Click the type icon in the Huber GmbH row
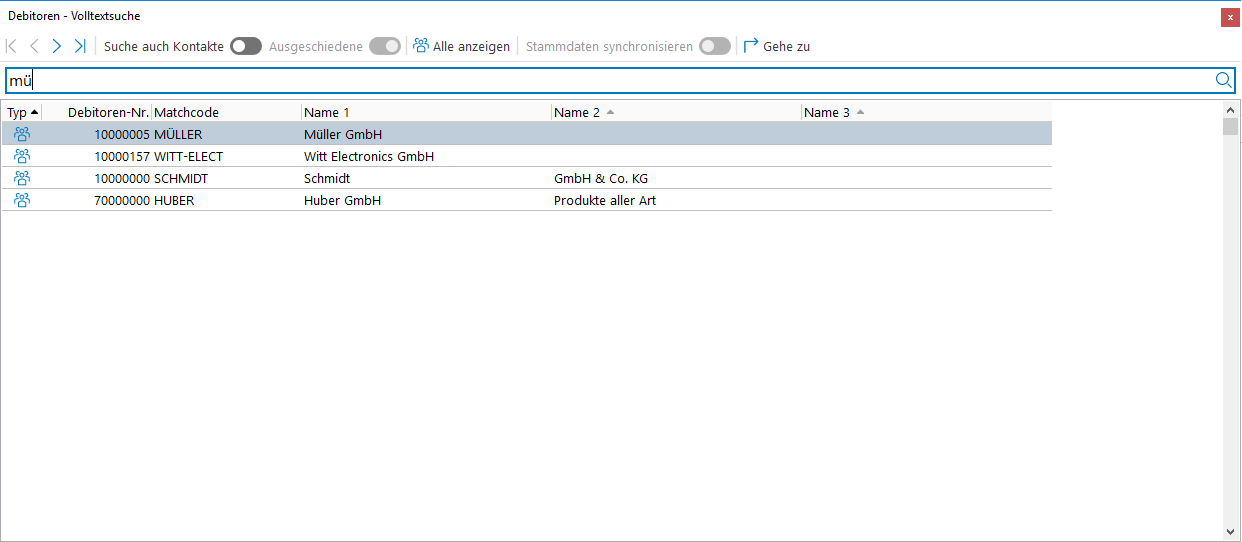This screenshot has width=1242, height=542. tap(22, 200)
